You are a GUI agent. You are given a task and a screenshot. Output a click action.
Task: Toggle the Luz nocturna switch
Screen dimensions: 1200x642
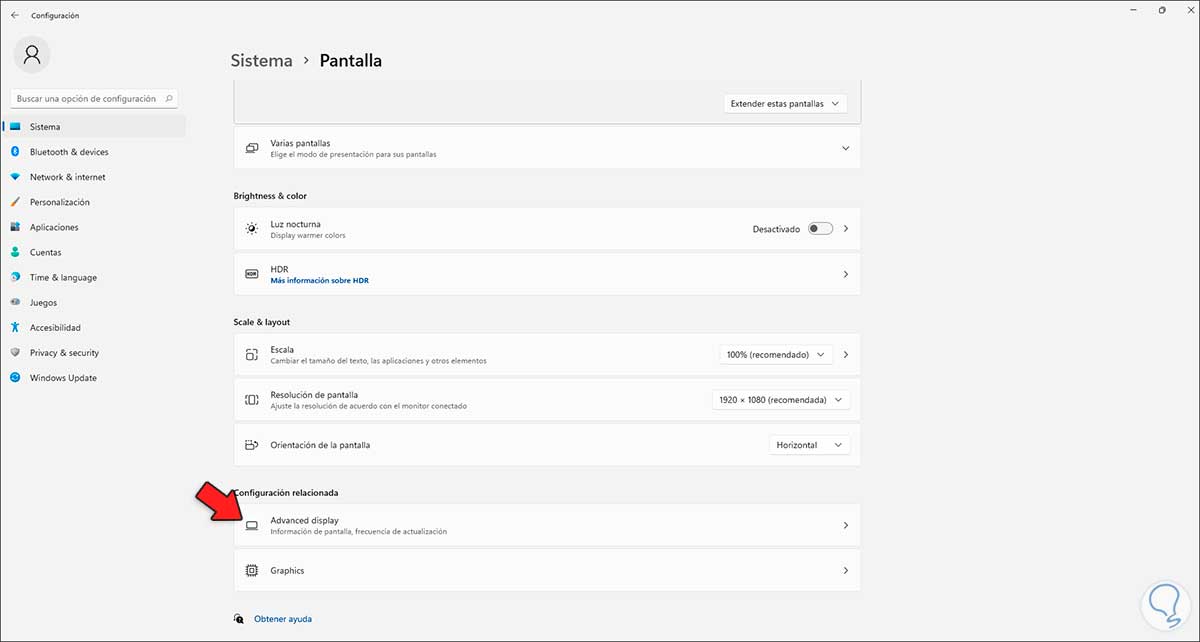click(820, 229)
